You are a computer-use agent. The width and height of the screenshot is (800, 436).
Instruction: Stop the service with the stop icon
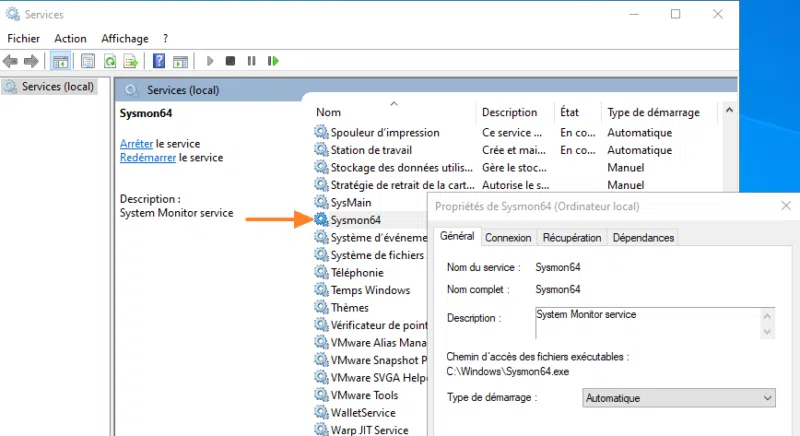coord(231,61)
